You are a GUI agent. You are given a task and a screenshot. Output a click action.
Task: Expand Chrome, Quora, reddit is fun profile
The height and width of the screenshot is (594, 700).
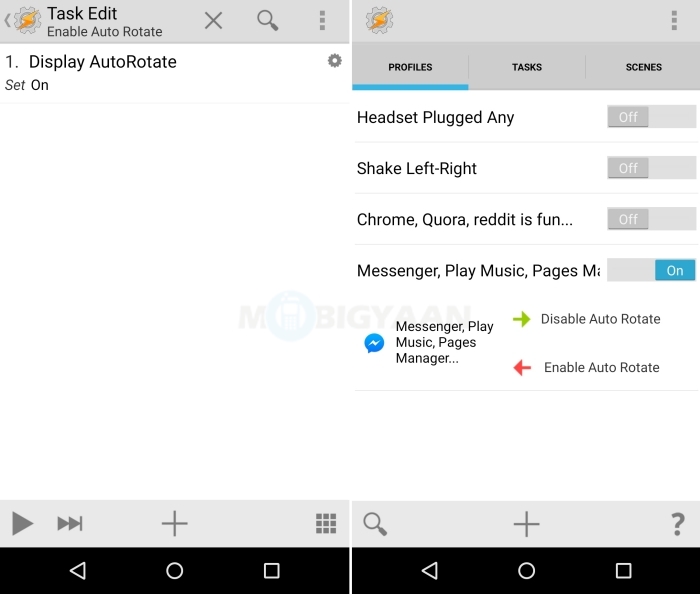click(464, 220)
